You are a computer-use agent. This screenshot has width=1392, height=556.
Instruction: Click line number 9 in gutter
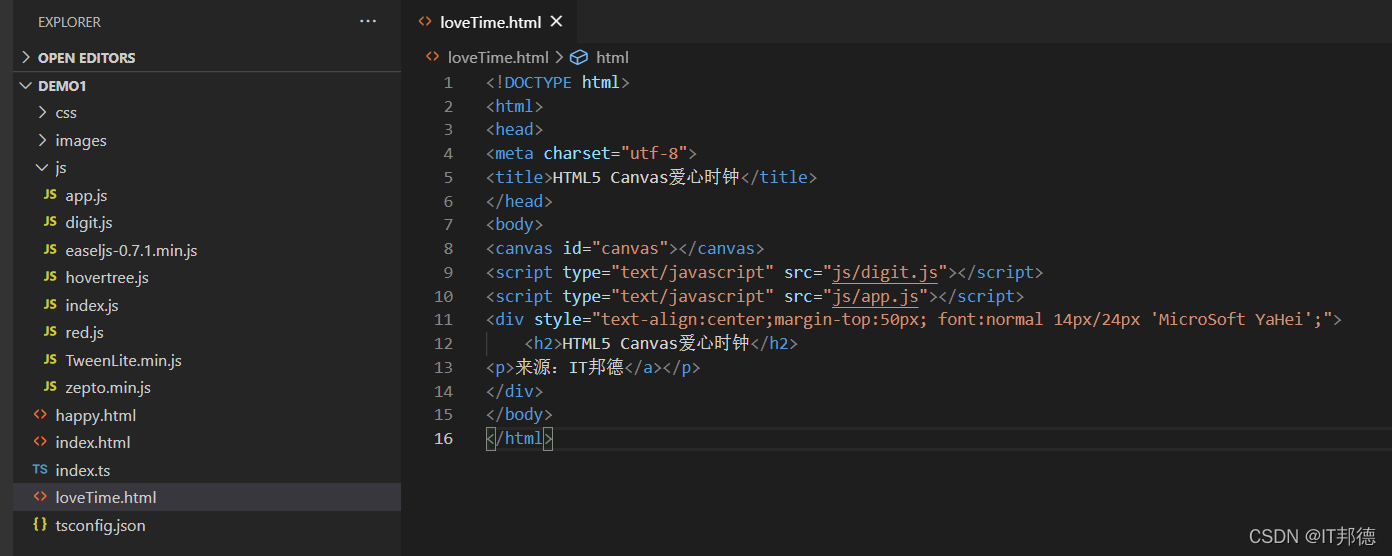(448, 272)
